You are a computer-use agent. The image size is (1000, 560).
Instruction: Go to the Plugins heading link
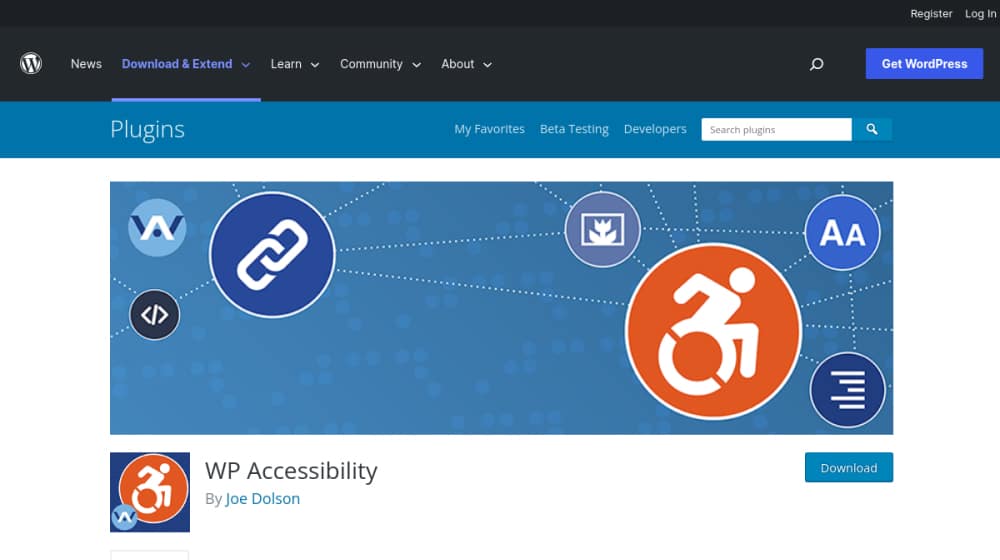coord(147,129)
